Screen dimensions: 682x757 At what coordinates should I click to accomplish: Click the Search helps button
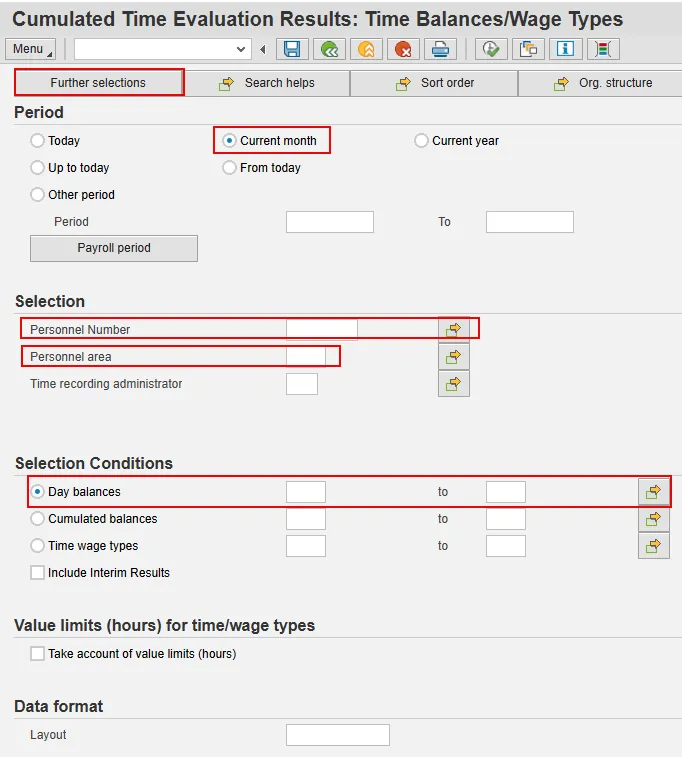click(267, 83)
